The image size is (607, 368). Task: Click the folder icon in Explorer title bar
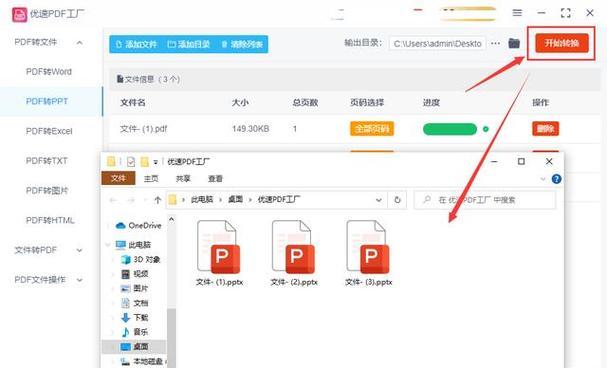point(111,161)
